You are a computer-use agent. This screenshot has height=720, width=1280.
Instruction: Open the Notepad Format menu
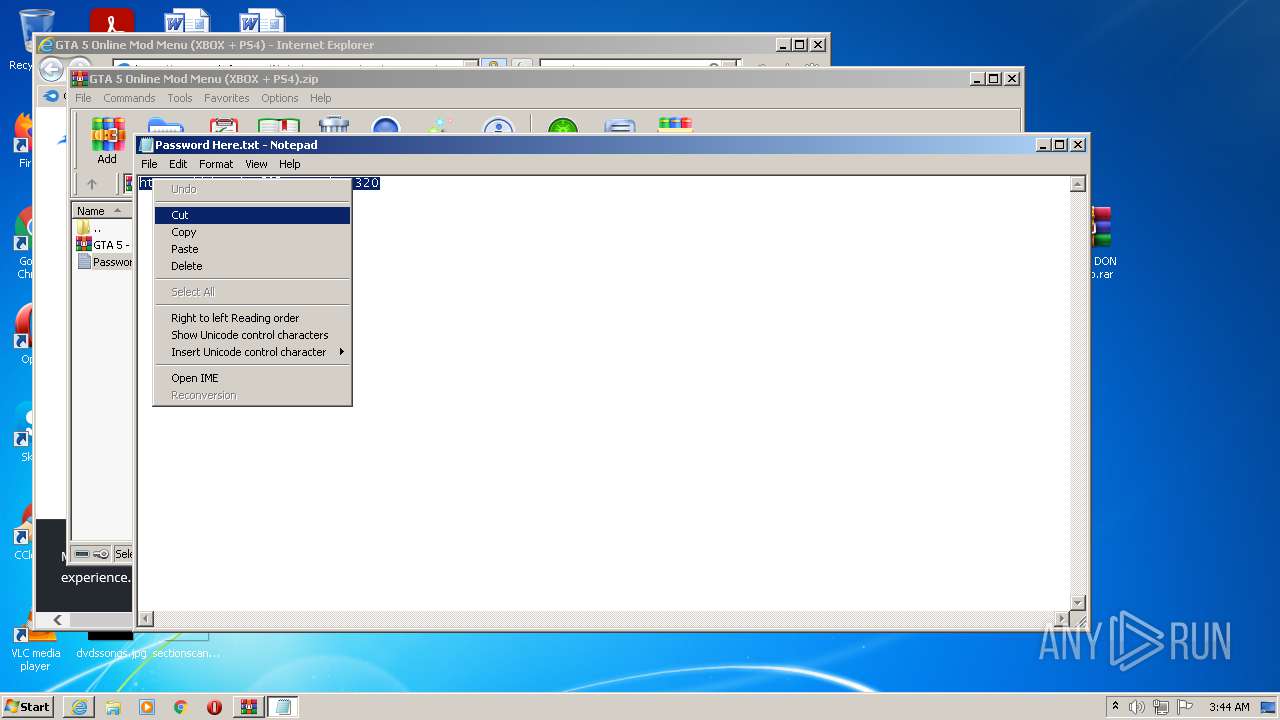click(x=216, y=164)
